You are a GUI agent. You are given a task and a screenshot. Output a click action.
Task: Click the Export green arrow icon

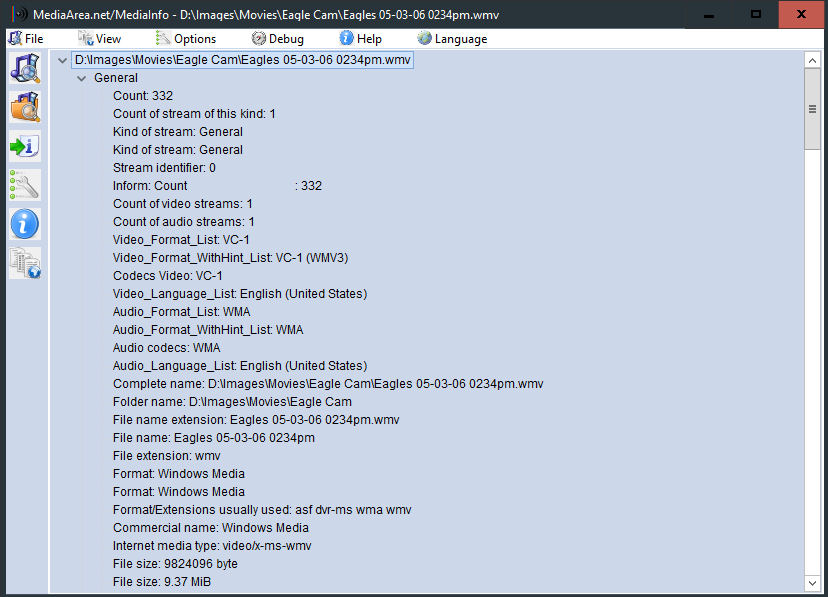click(x=25, y=146)
